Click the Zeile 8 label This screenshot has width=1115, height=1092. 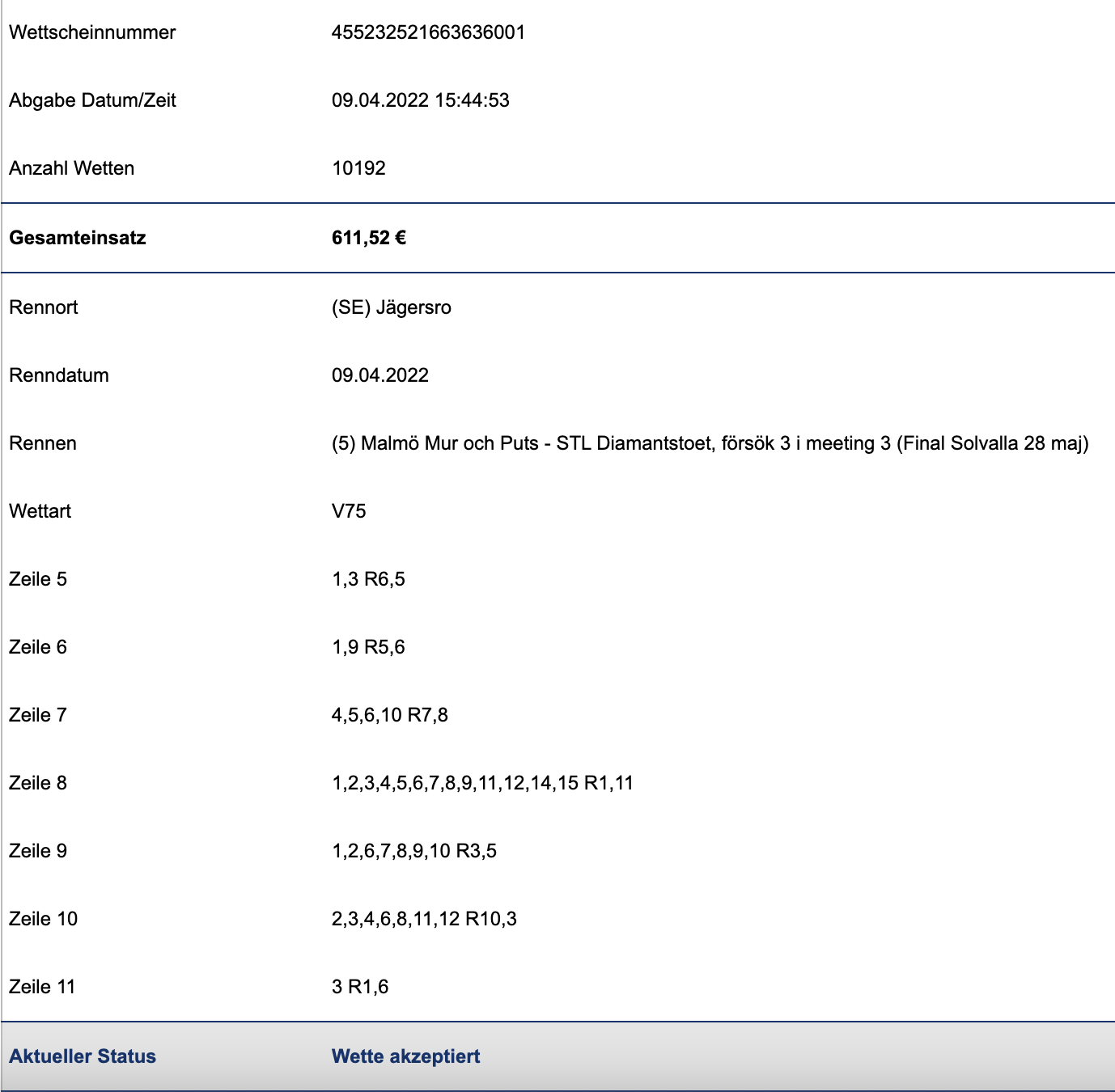point(38,783)
